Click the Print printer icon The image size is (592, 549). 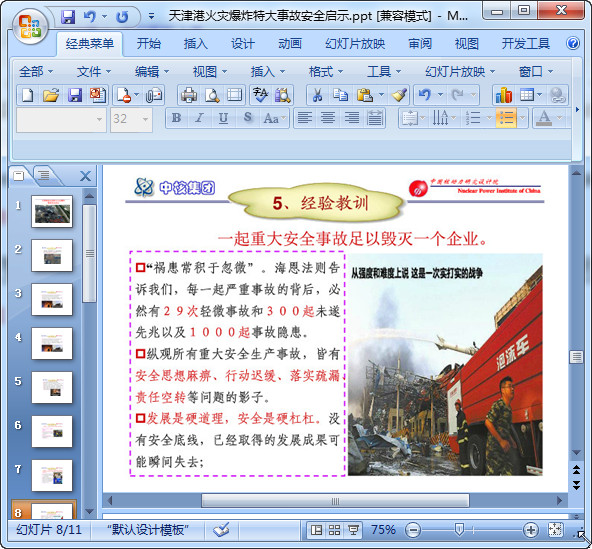(x=189, y=95)
